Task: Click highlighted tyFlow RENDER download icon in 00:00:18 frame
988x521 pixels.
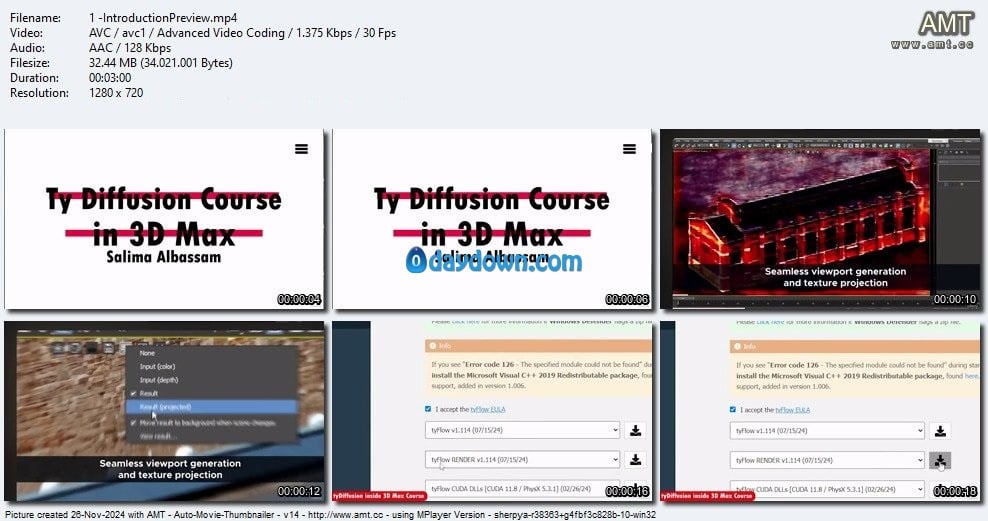Action: pos(940,461)
